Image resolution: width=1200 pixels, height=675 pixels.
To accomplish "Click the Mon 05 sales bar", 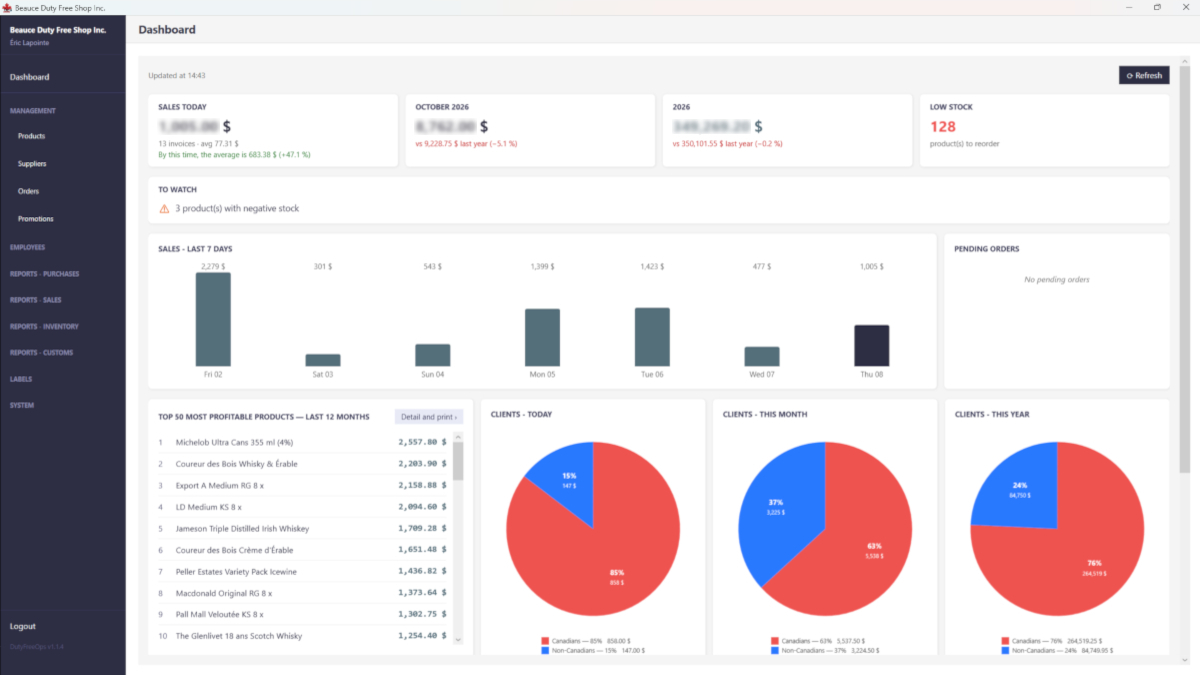I will [543, 337].
